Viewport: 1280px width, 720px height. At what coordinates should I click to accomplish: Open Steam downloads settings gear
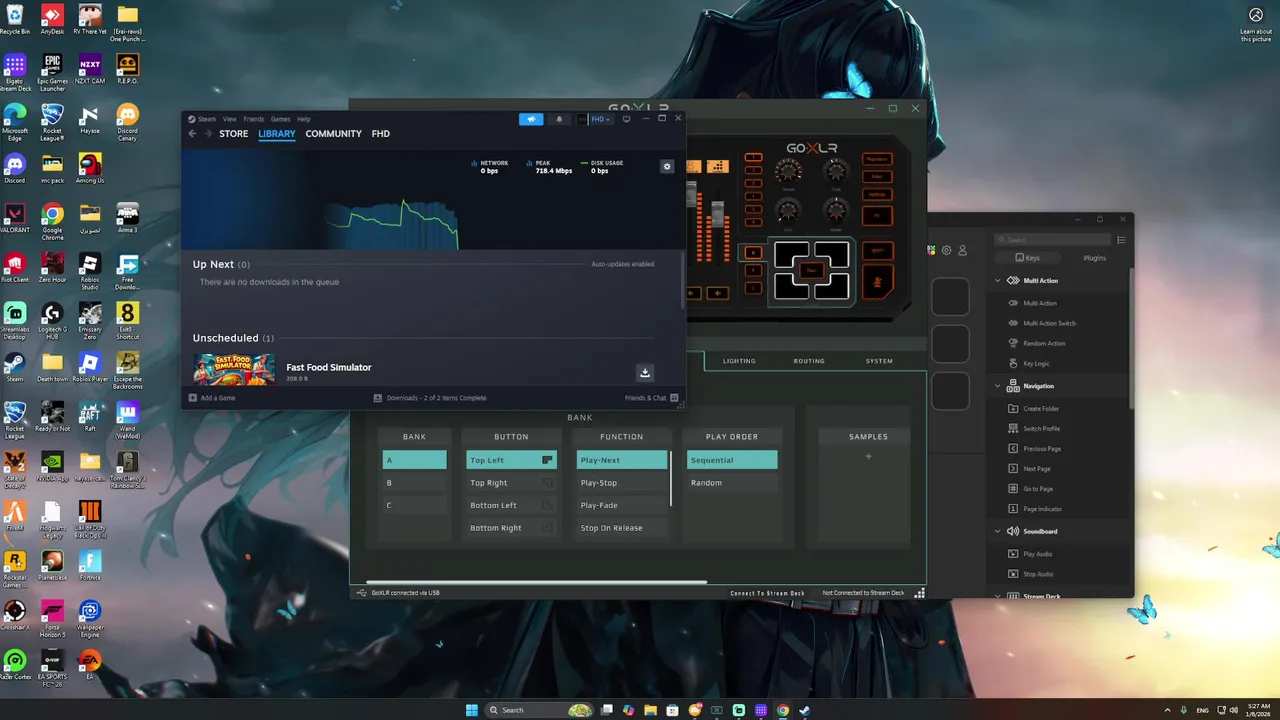point(667,166)
